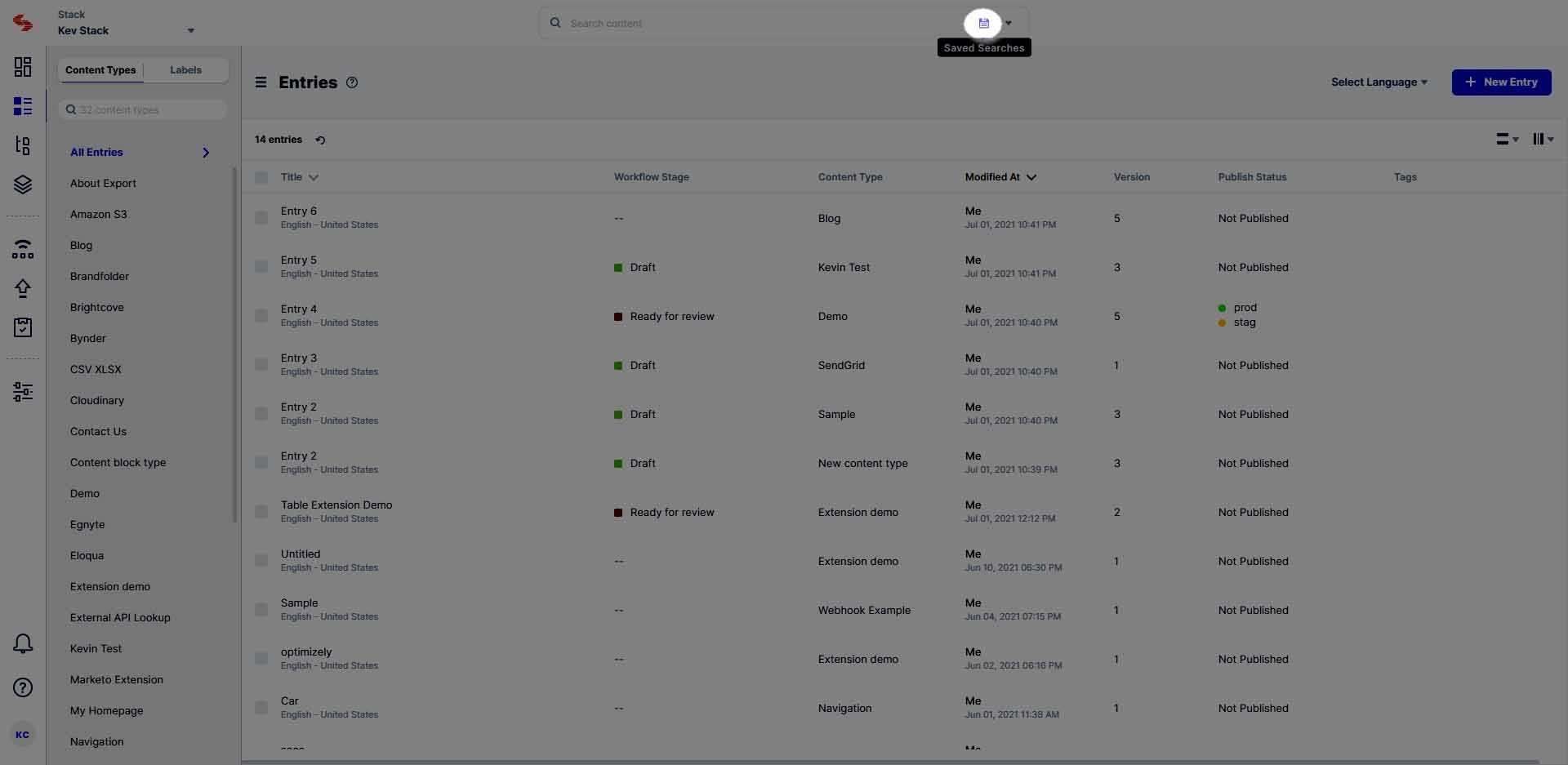Check the Entry 3 row checkbox
Image resolution: width=1568 pixels, height=765 pixels.
click(x=261, y=365)
